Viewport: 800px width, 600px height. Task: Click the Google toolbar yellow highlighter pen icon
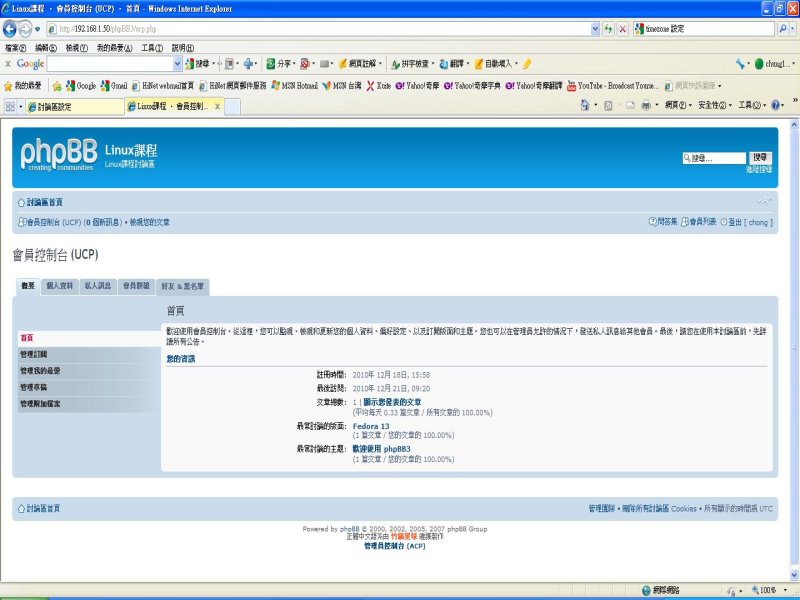tap(527, 64)
